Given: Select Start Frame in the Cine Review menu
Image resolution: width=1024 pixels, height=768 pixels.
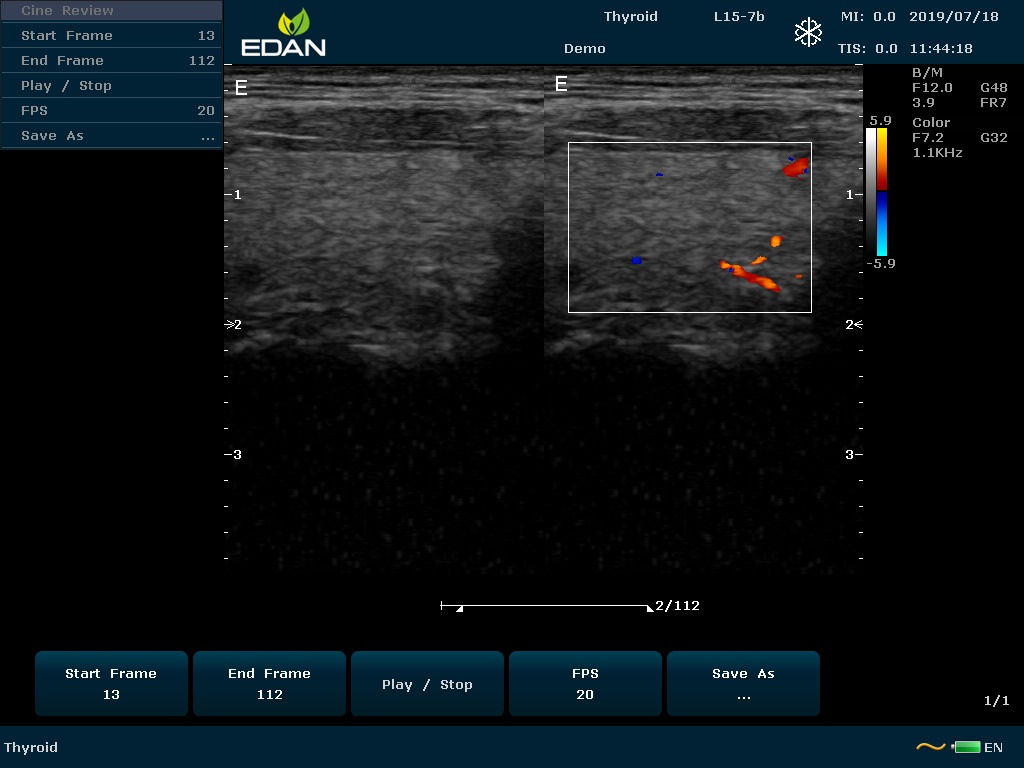Looking at the screenshot, I should (111, 35).
